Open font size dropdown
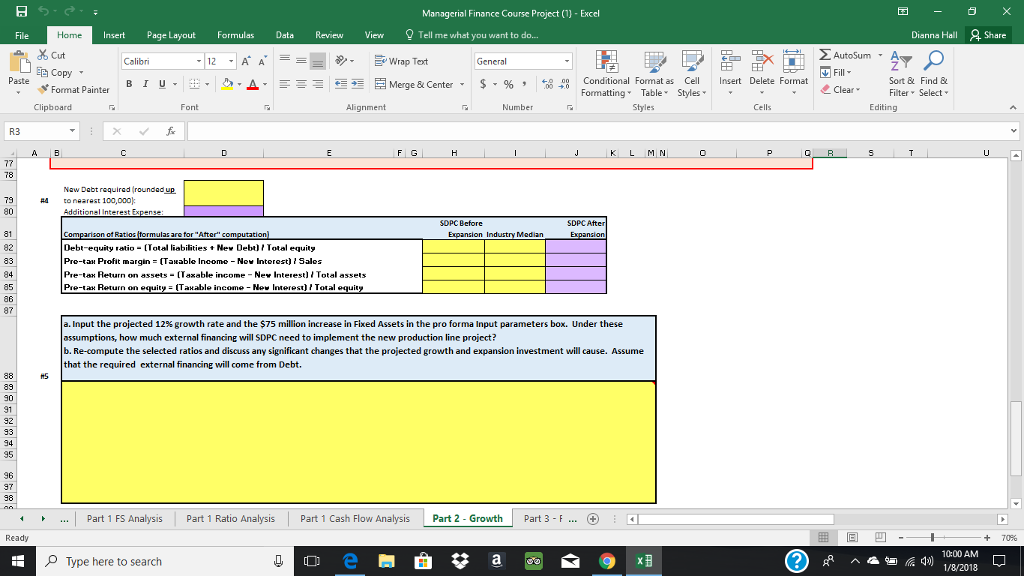 click(231, 61)
